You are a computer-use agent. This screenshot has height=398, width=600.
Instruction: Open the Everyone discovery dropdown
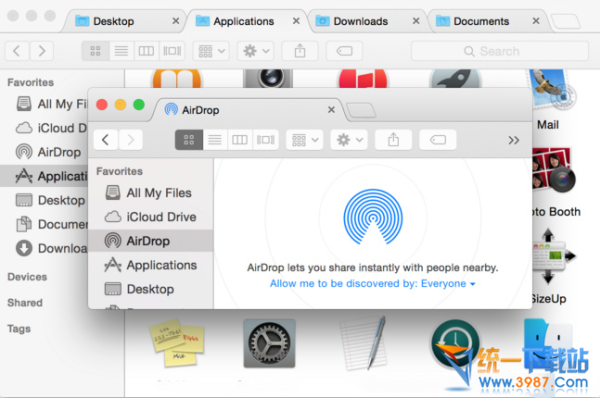(448, 284)
